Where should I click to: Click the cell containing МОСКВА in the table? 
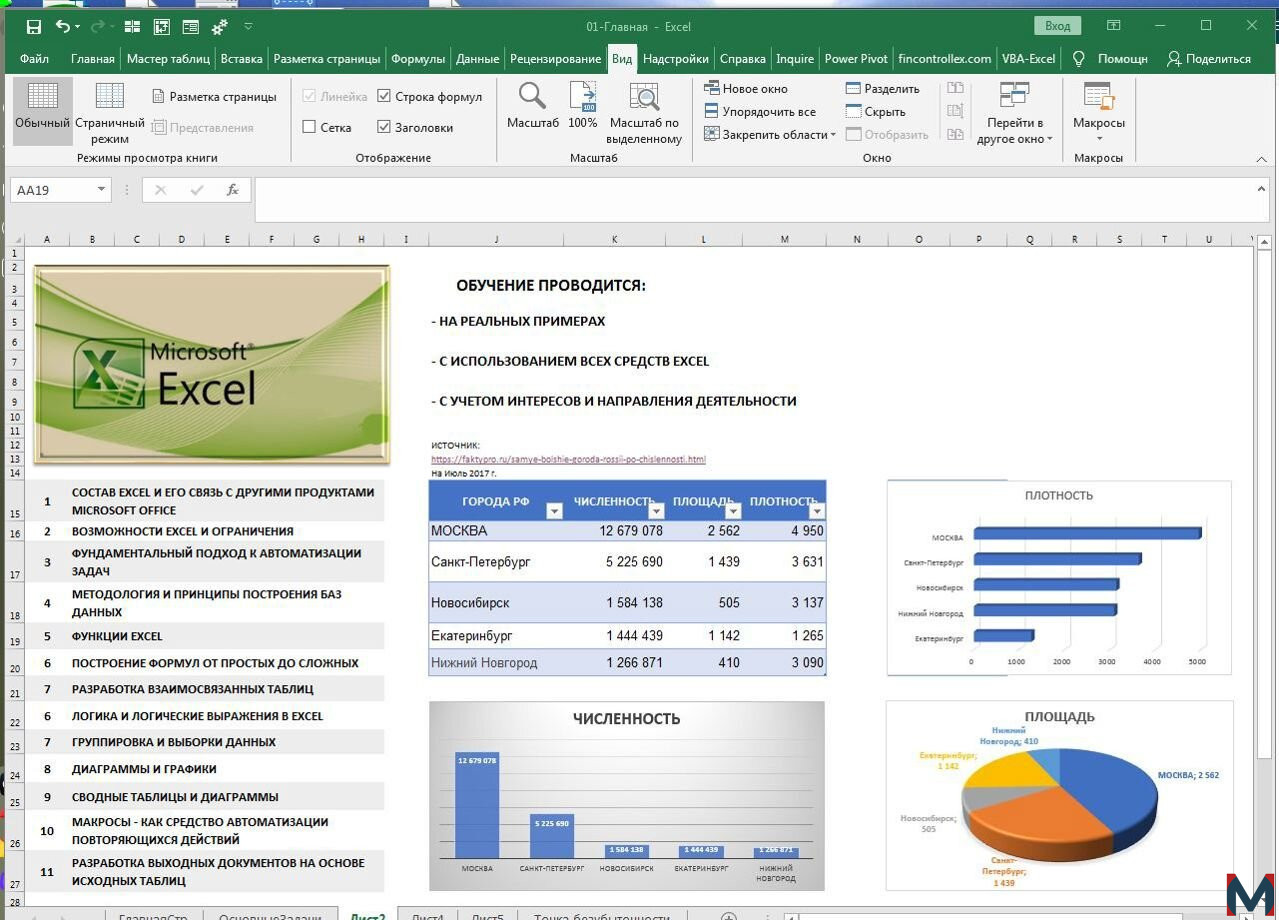click(x=496, y=531)
